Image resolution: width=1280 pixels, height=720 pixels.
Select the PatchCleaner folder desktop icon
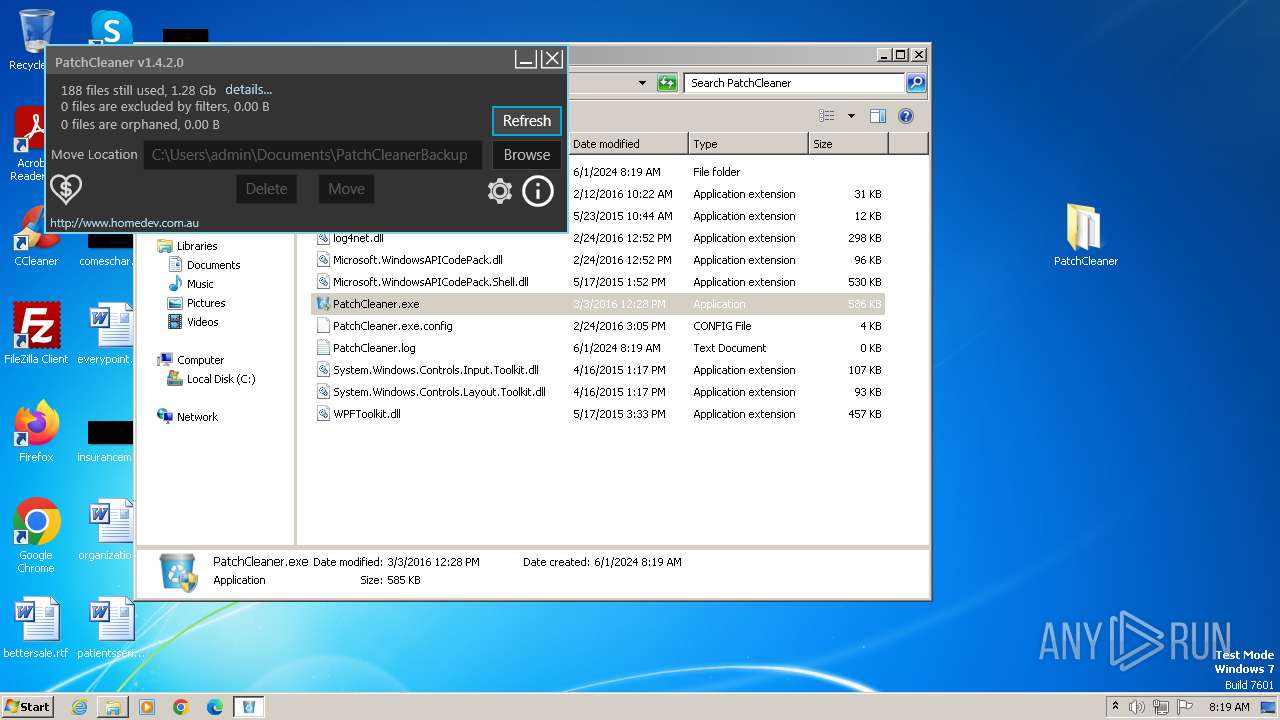click(1086, 236)
